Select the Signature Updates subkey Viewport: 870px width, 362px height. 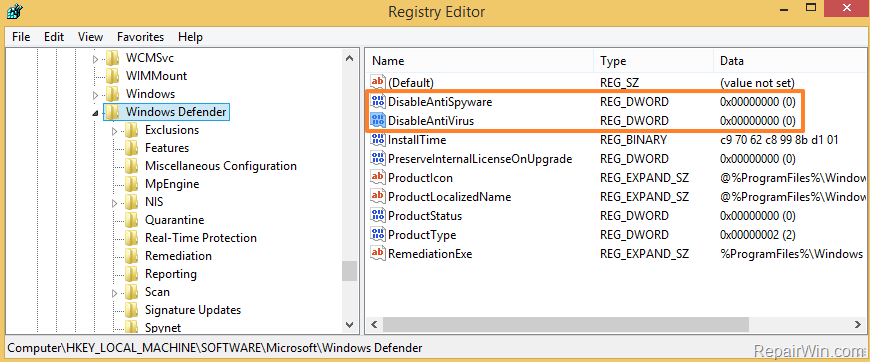tap(193, 310)
